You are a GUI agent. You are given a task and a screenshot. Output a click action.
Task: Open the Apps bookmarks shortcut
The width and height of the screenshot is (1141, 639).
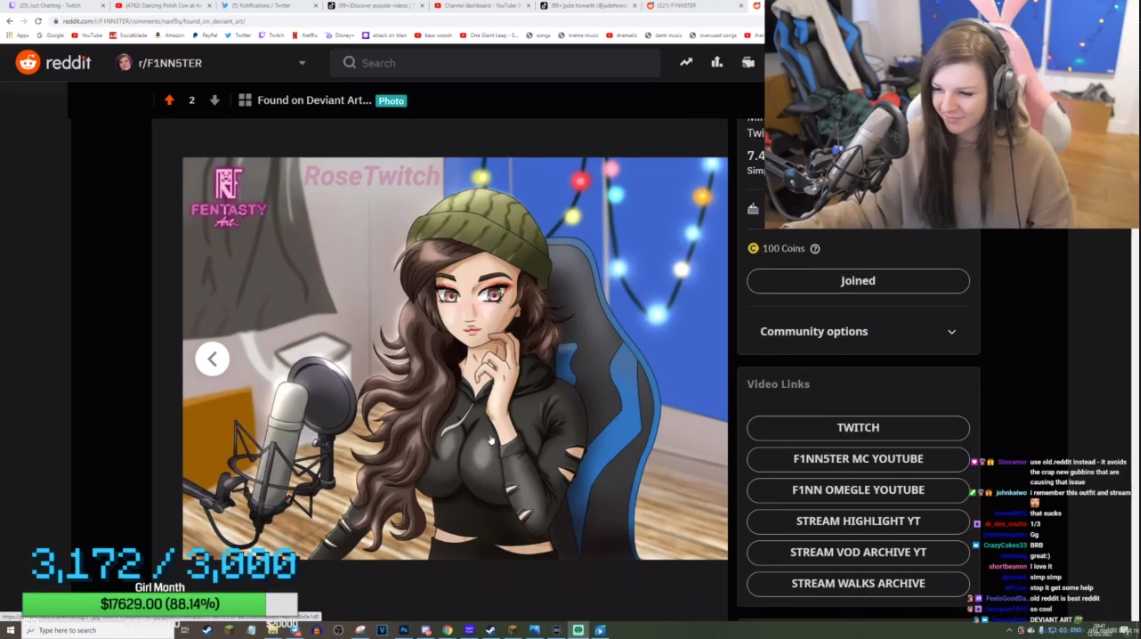(18, 35)
